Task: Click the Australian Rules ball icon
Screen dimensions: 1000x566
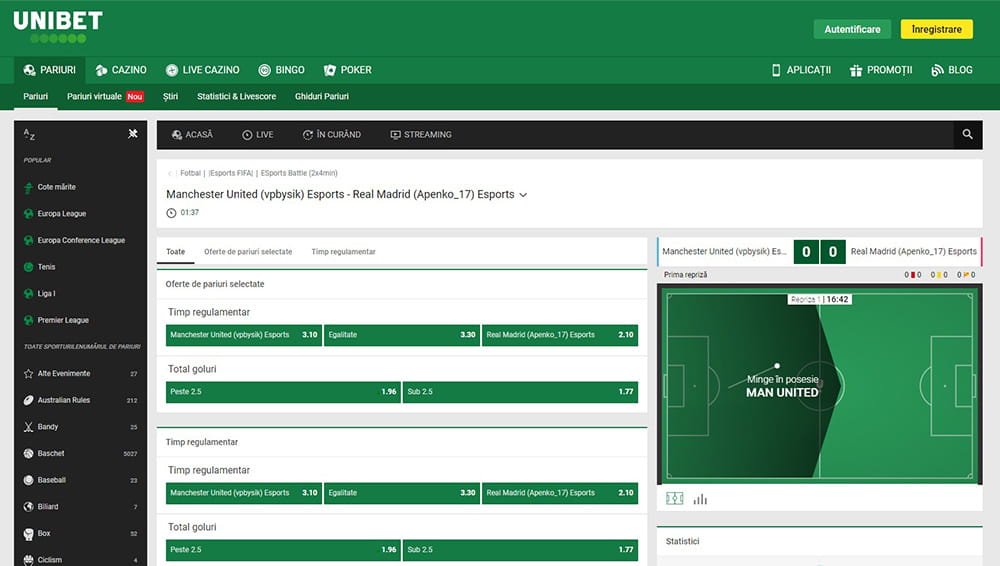Action: click(x=28, y=400)
